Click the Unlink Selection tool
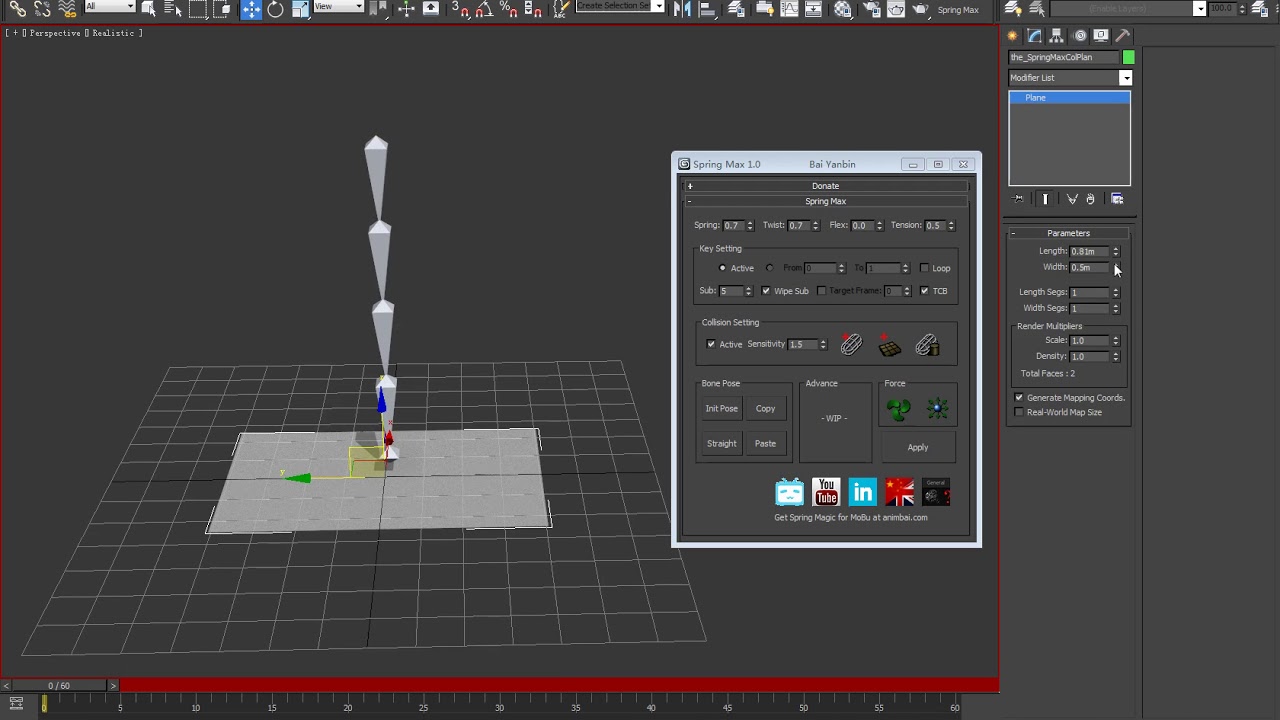1280x720 pixels. [42, 8]
